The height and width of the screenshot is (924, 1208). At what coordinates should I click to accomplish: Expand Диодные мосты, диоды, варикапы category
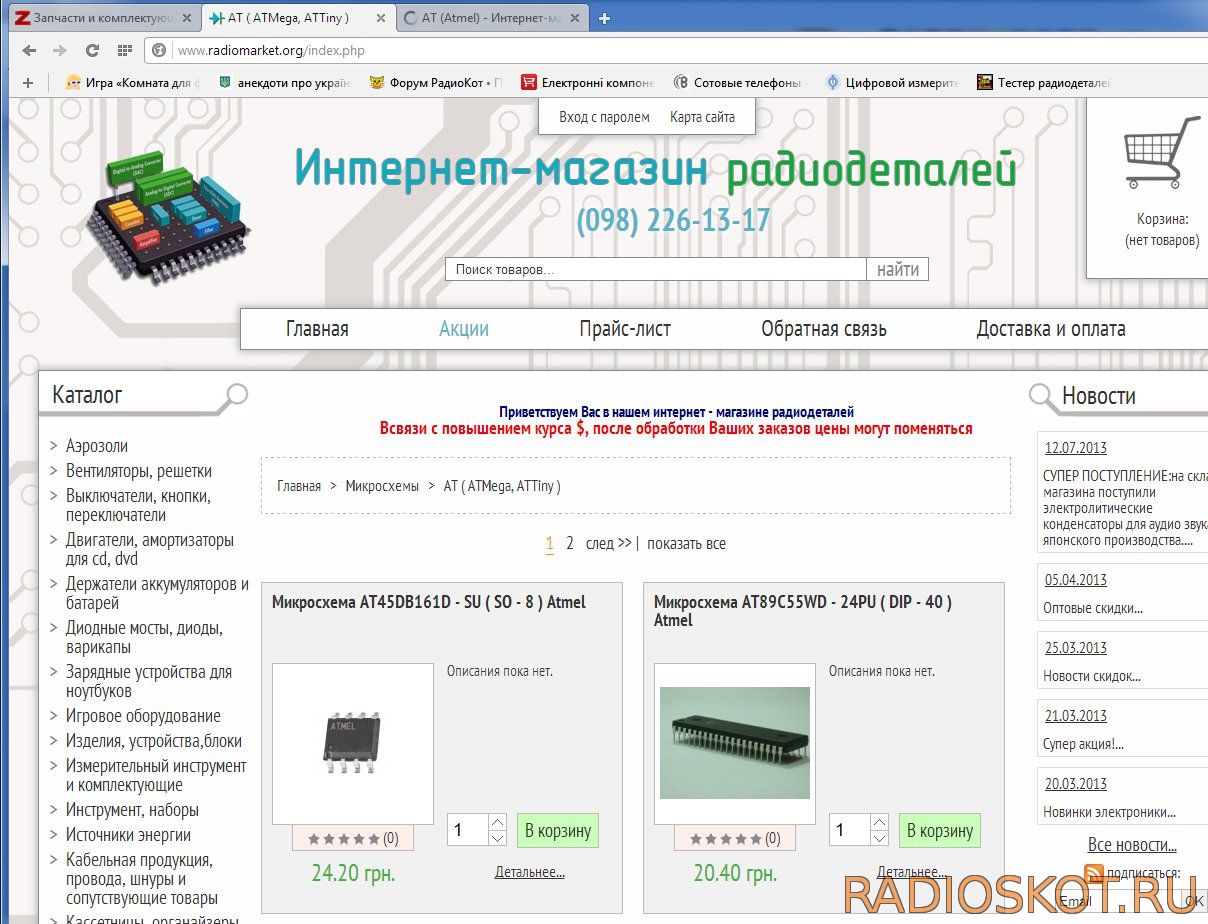tap(144, 637)
